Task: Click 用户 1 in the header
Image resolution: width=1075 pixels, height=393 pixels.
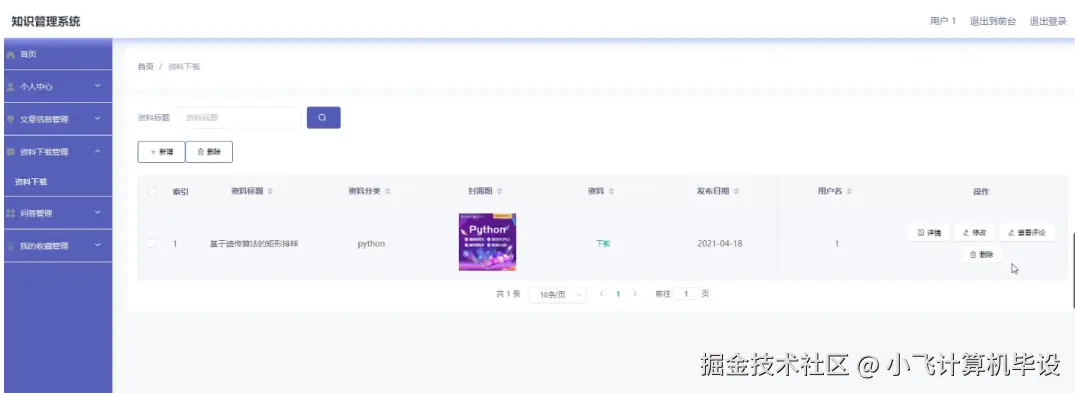Action: coord(943,21)
